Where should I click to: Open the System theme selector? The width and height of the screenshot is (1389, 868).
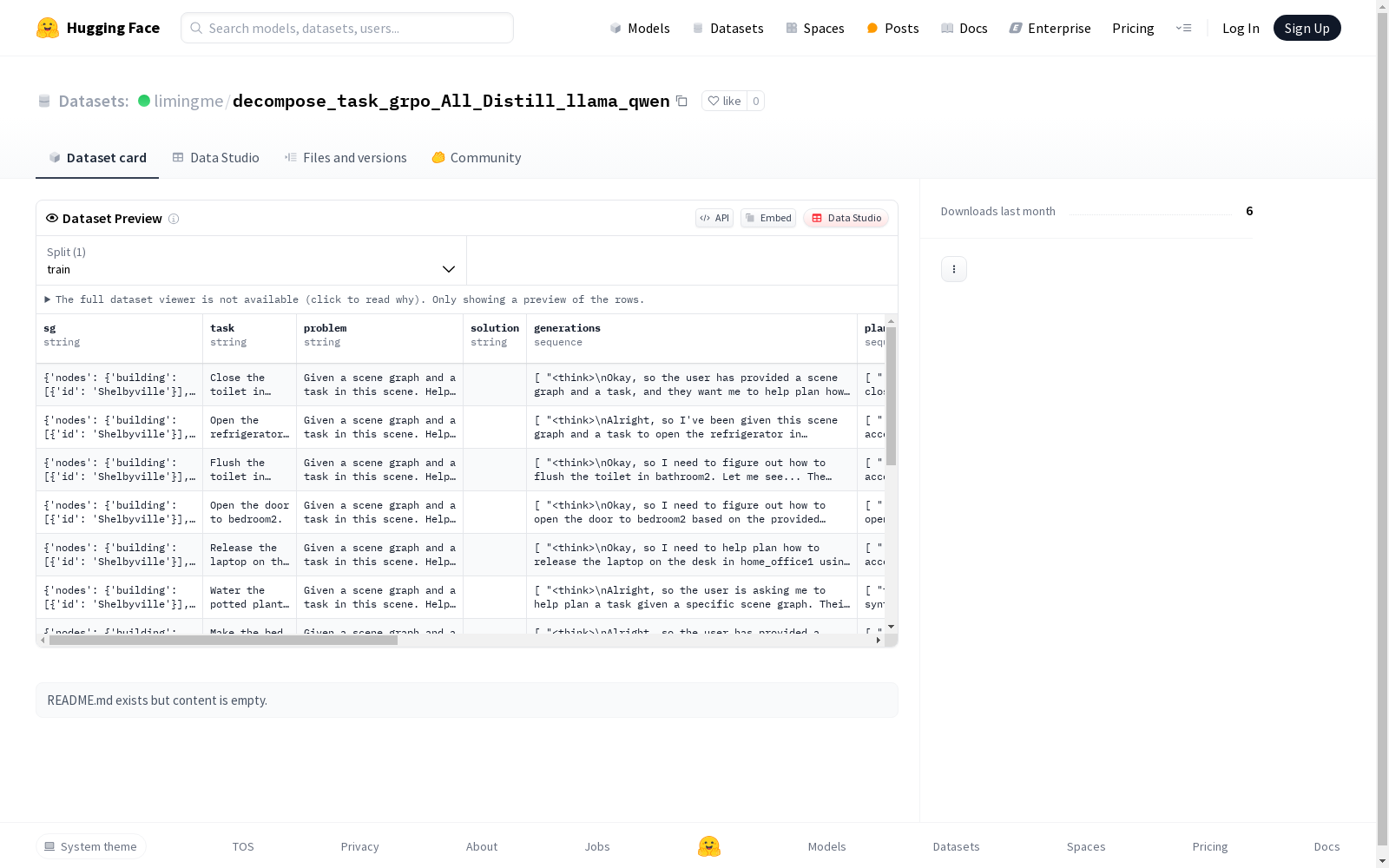(91, 846)
